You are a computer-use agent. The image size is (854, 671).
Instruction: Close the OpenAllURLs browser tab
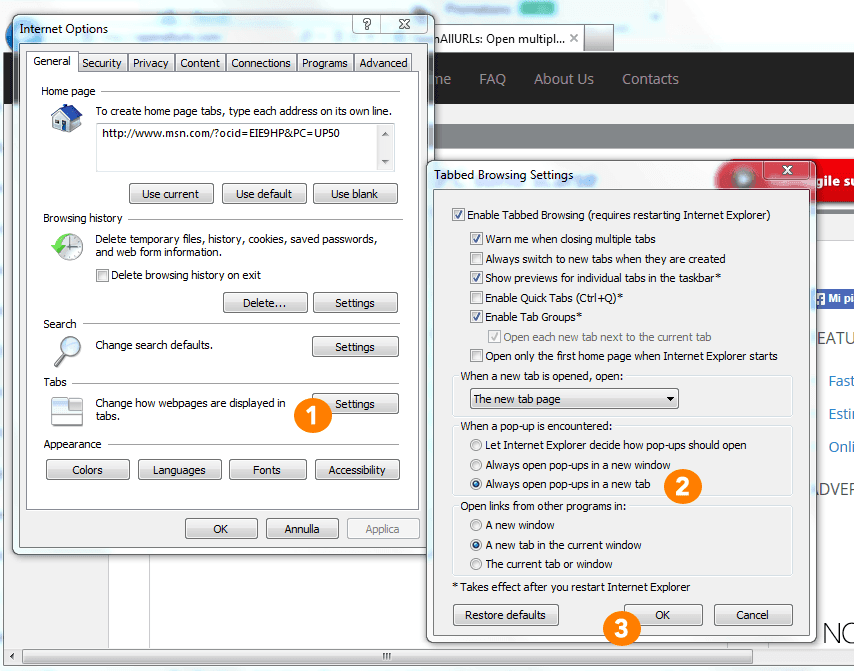574,38
